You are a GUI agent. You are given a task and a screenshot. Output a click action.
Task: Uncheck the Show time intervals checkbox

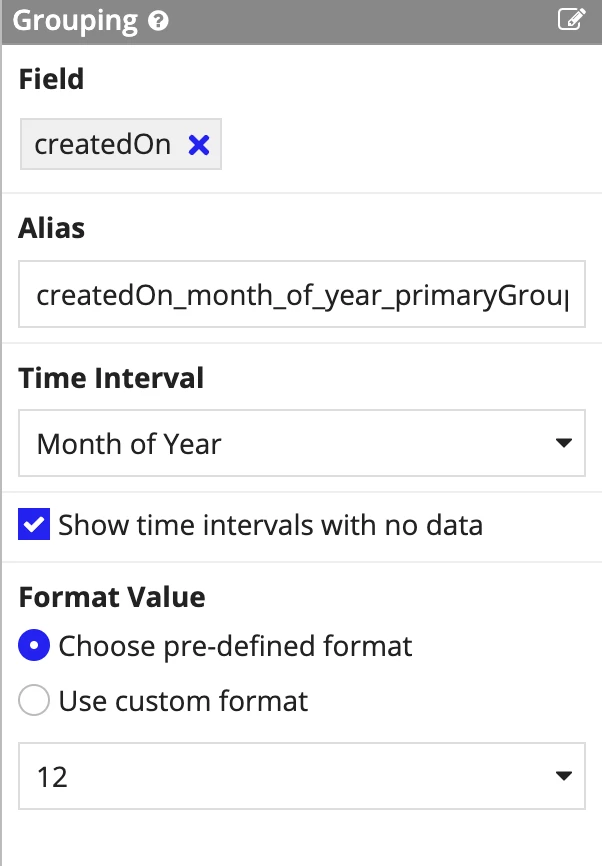coord(34,524)
